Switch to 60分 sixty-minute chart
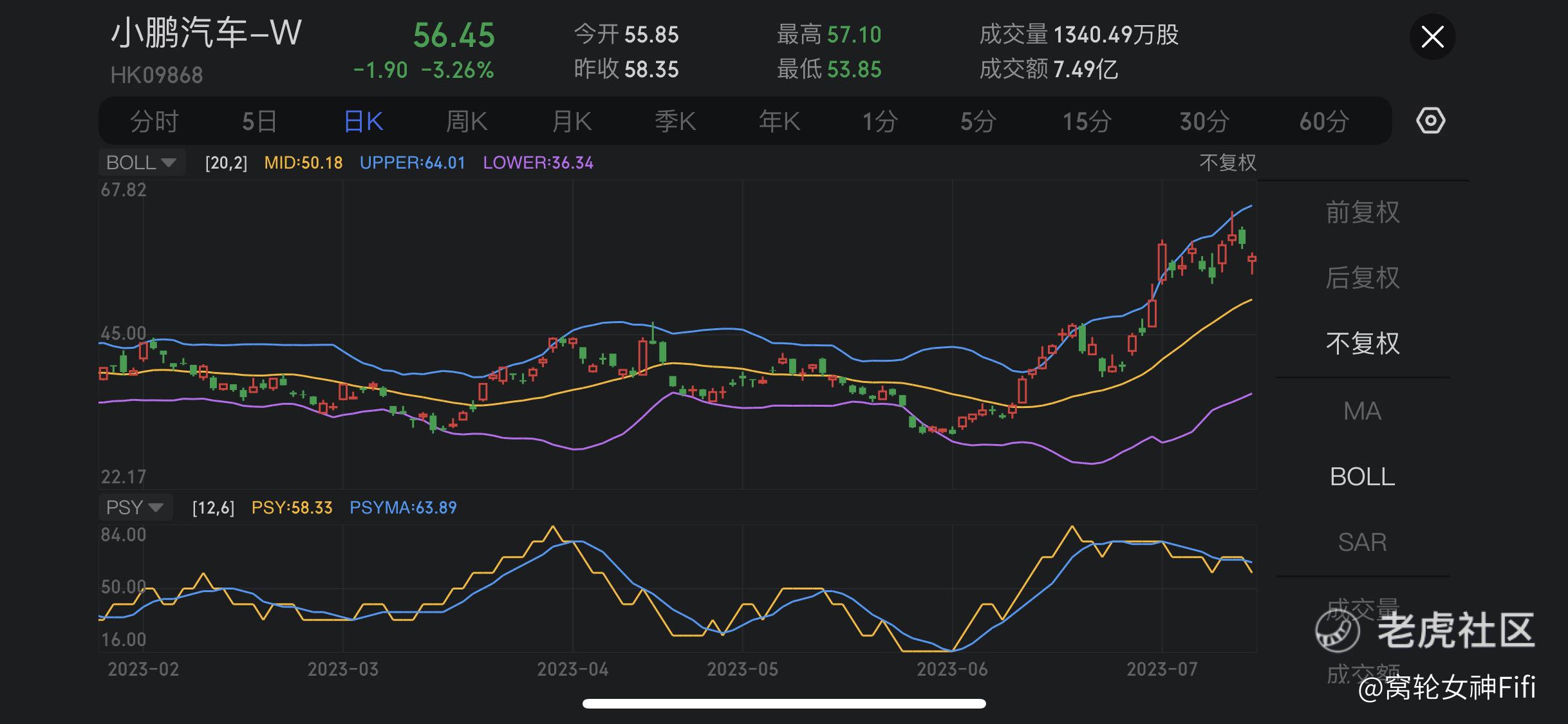This screenshot has height=724, width=1568. (1324, 121)
